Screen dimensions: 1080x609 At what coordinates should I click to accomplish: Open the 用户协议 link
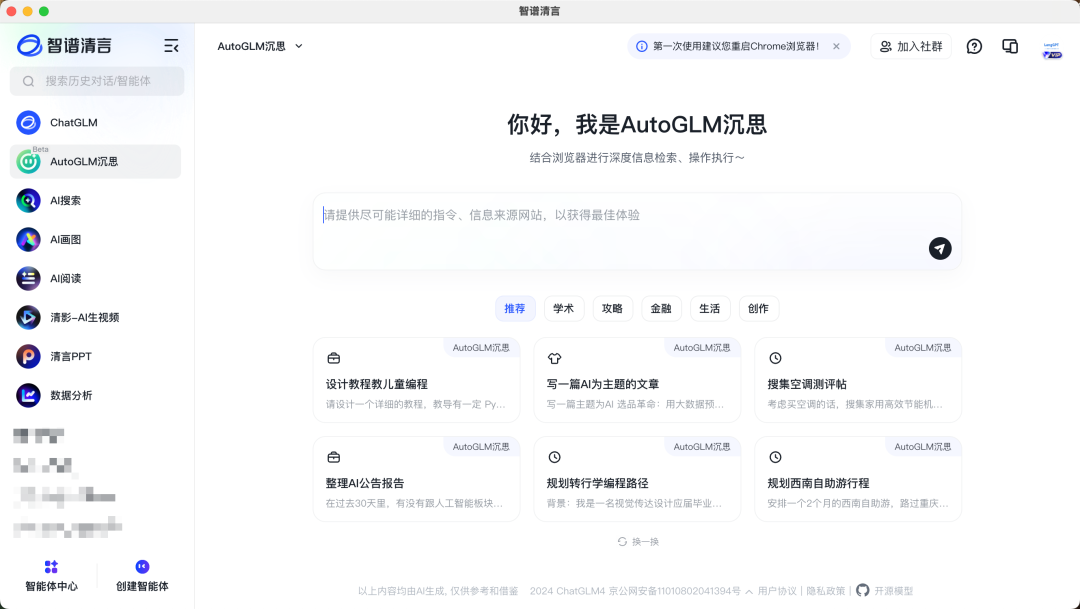[x=777, y=591]
